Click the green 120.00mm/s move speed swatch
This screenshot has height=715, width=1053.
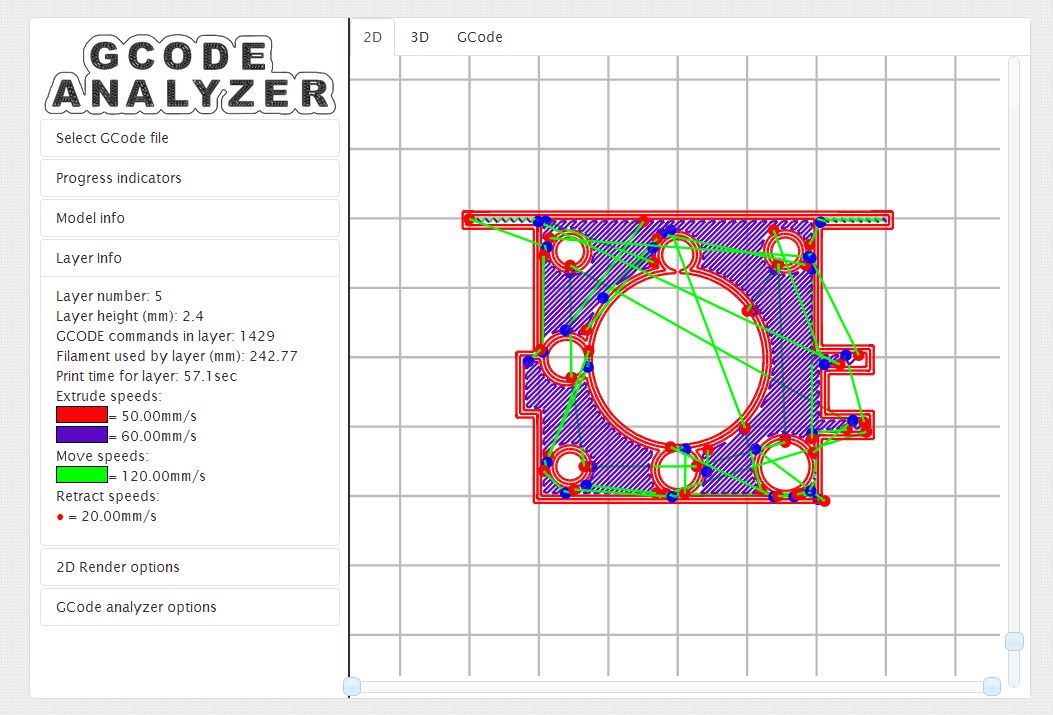pos(82,475)
